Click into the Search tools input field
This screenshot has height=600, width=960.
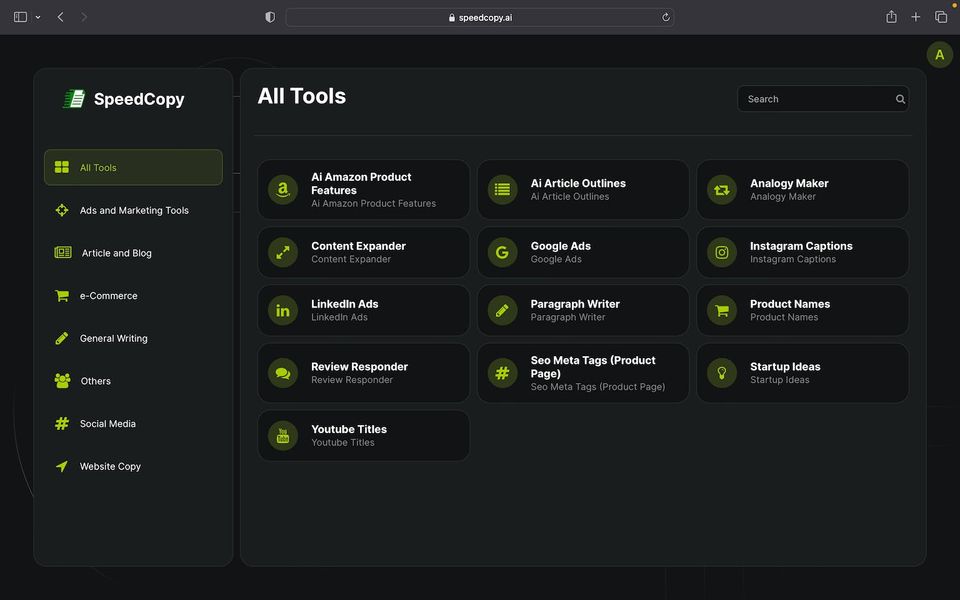pyautogui.click(x=823, y=99)
